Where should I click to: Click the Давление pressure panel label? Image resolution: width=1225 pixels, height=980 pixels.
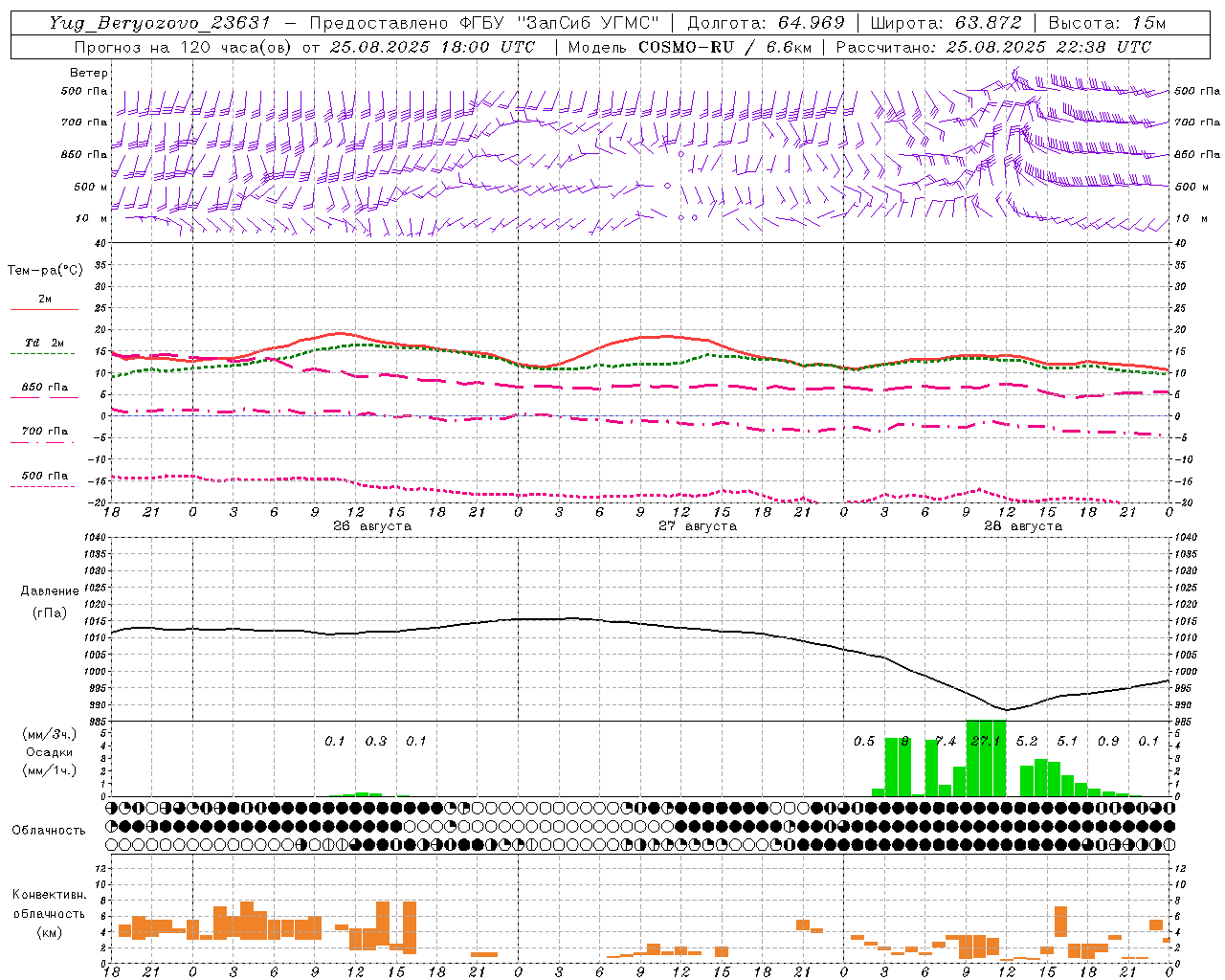point(50,591)
